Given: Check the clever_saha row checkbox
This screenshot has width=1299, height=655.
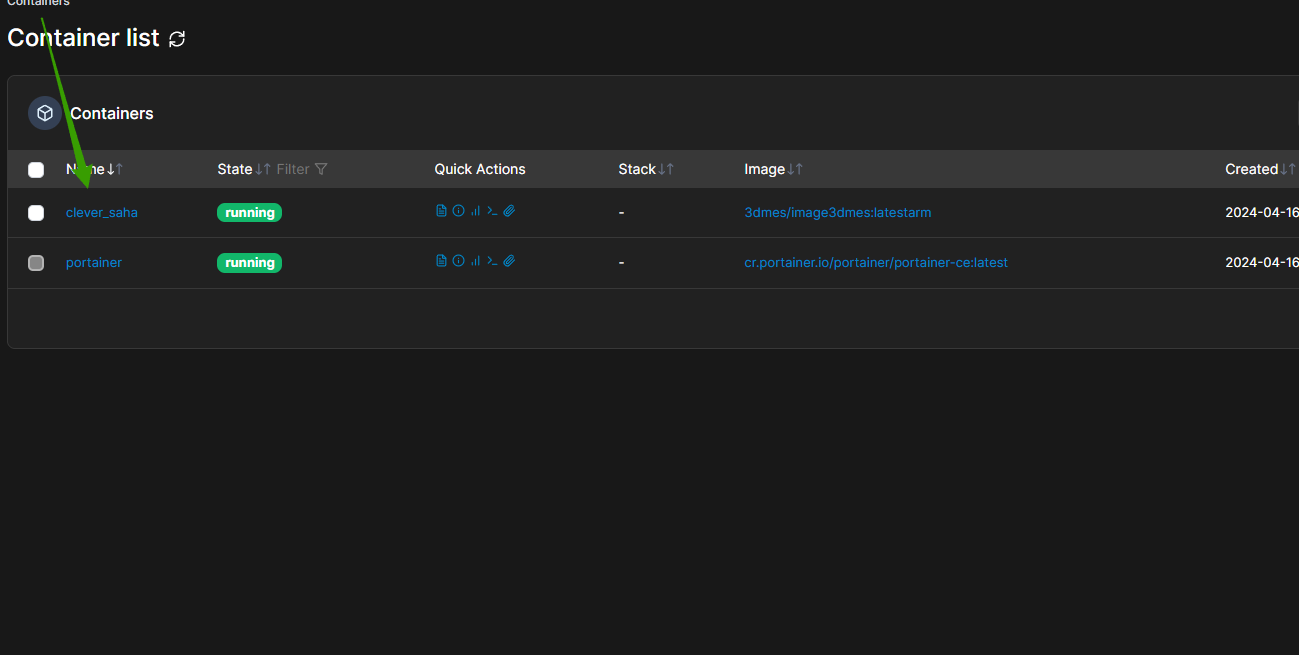Looking at the screenshot, I should click(x=36, y=213).
